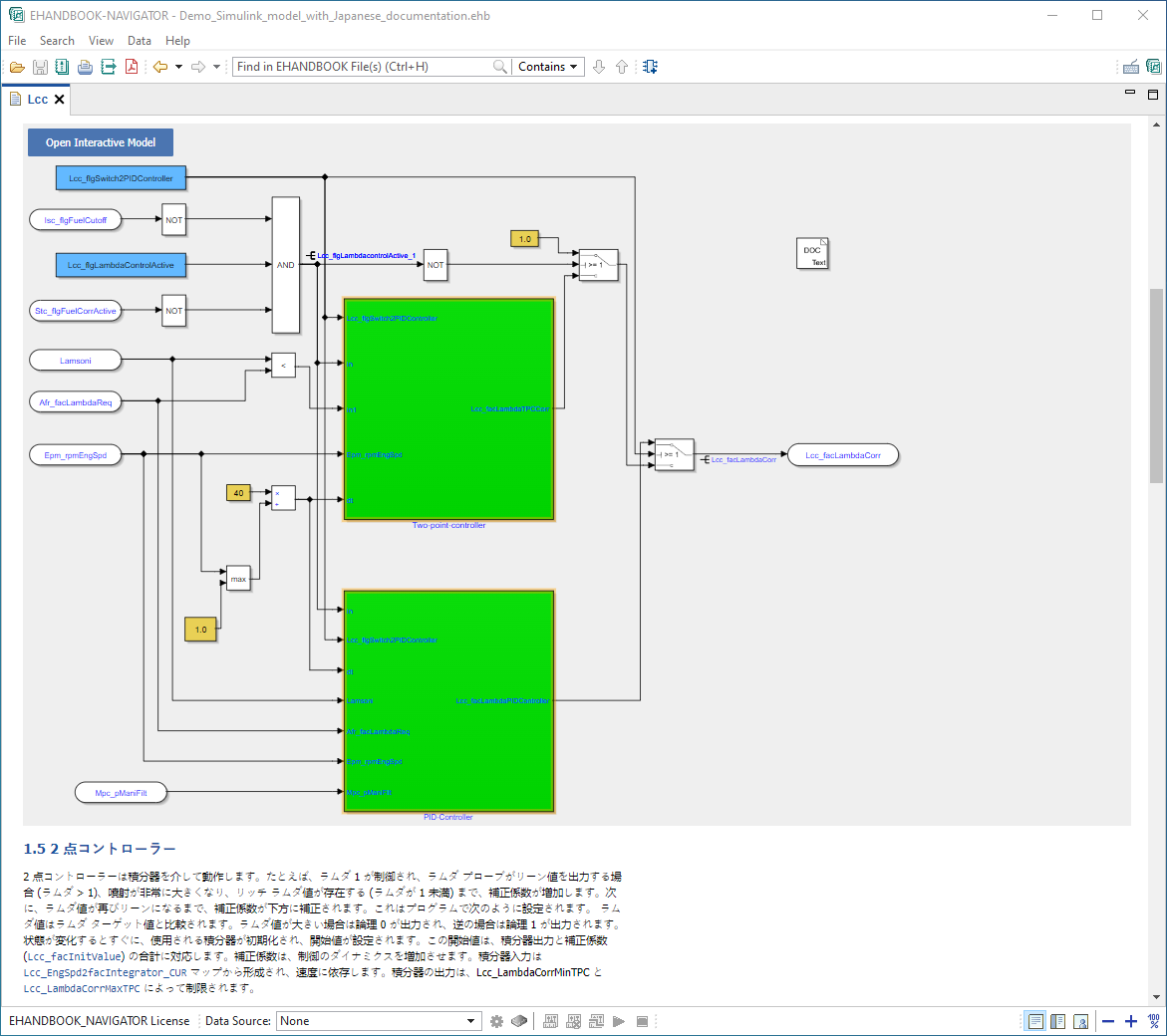Viewport: 1167px width, 1036px height.
Task: Open data source settings via the gear icon
Action: [x=496, y=1021]
